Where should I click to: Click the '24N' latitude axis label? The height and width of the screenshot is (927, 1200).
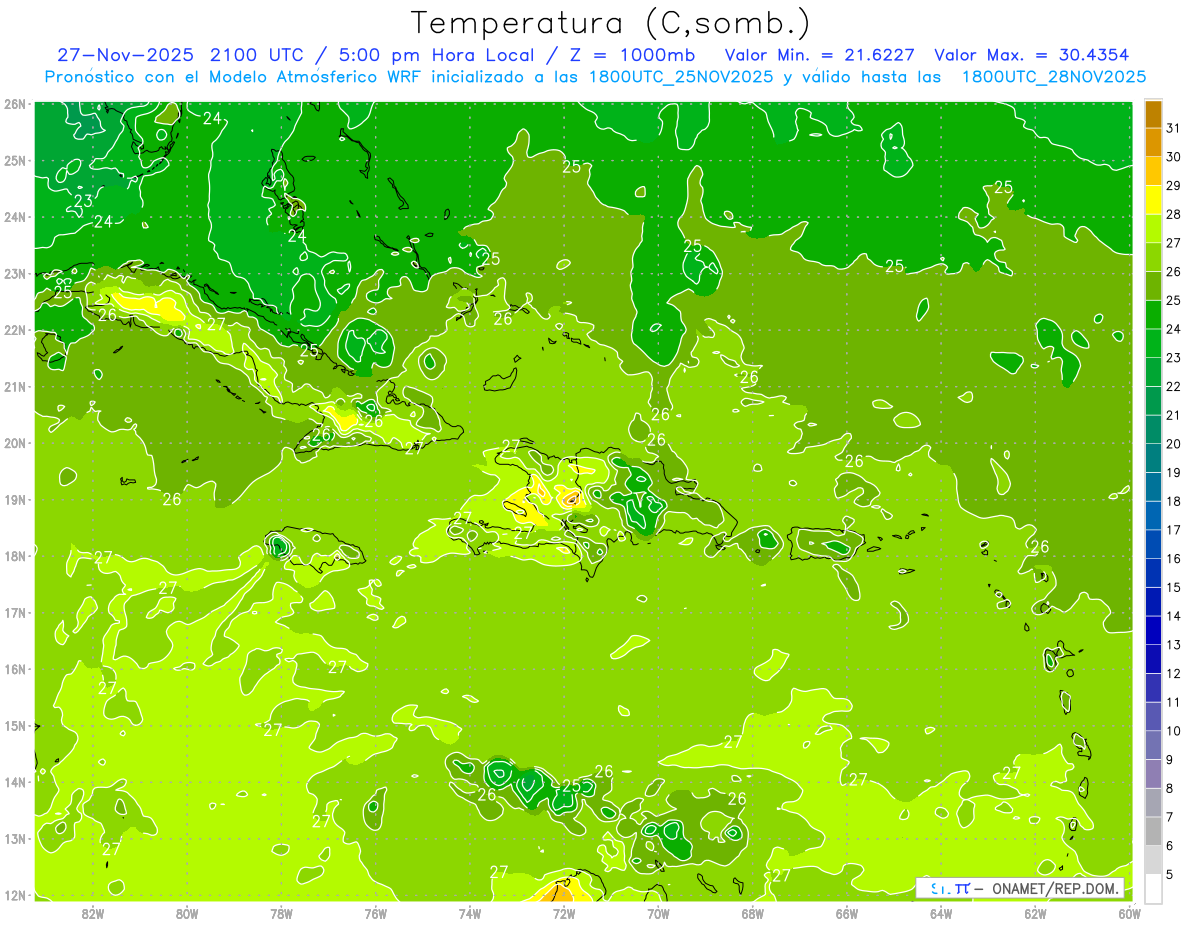(x=15, y=217)
